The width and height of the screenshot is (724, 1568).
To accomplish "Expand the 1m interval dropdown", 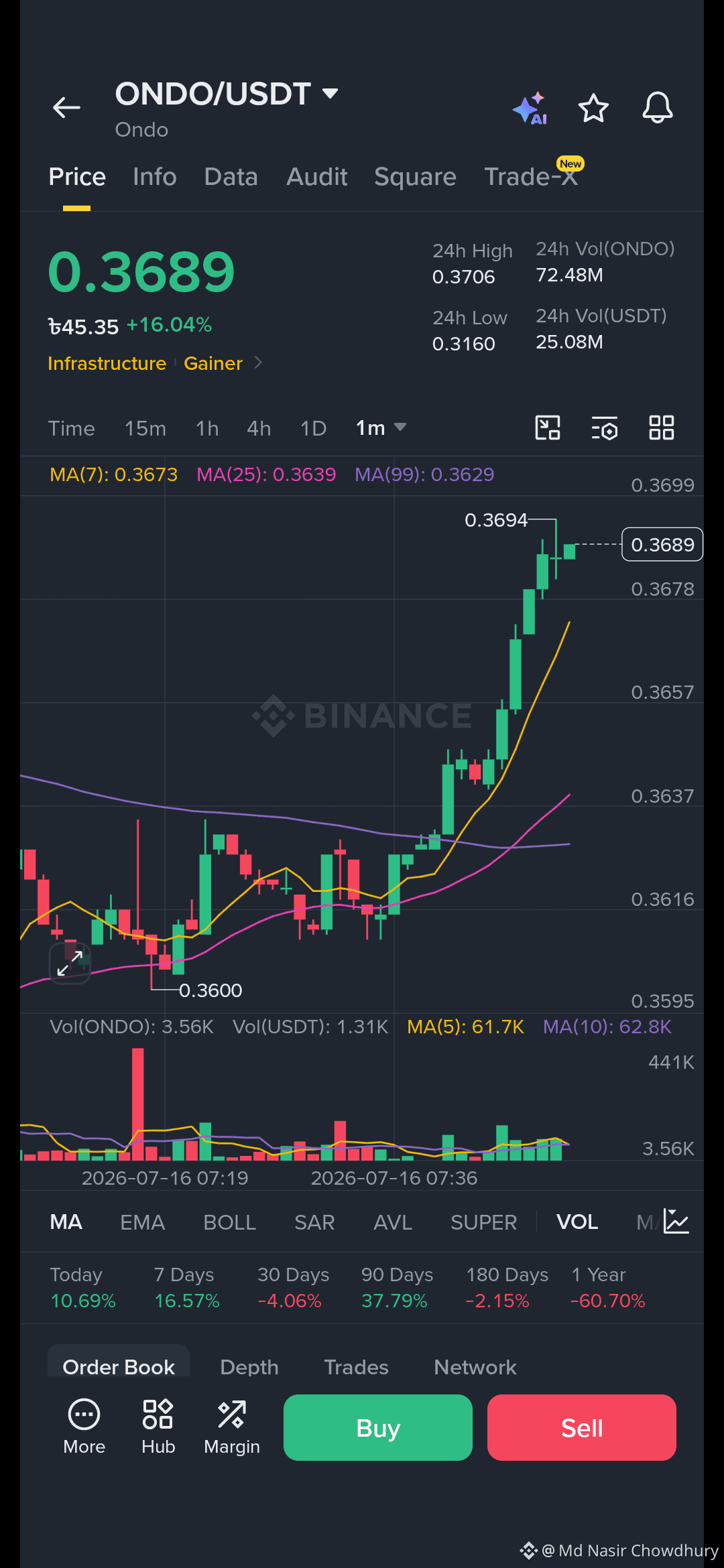I will coord(381,428).
